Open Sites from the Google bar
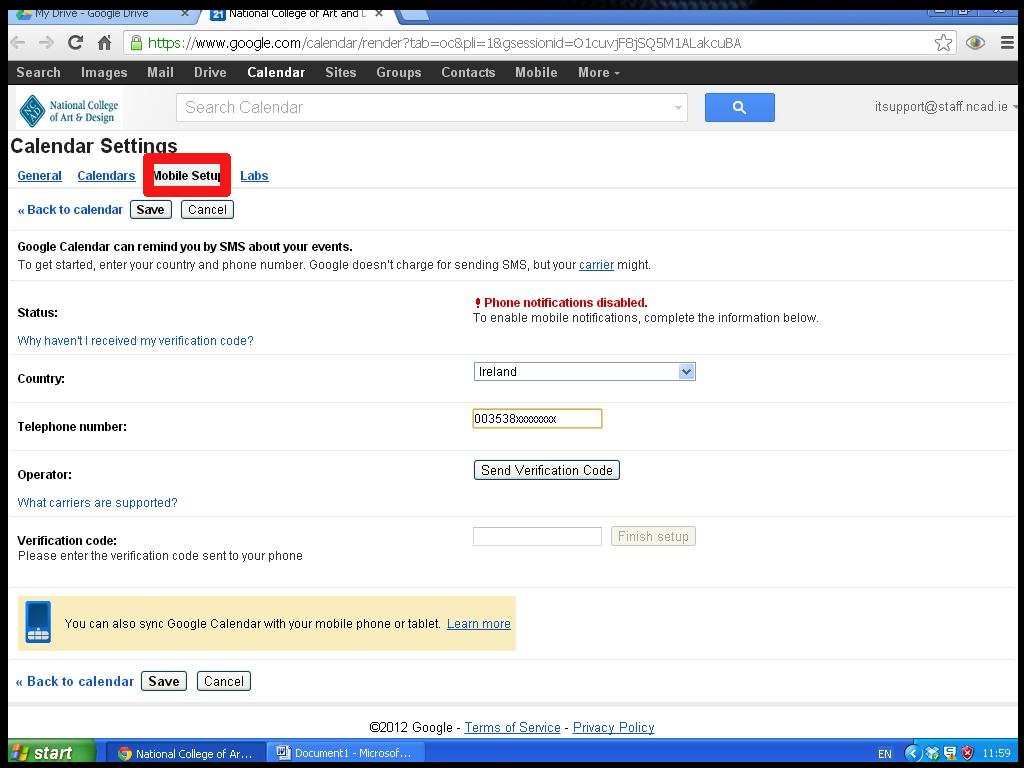This screenshot has height=768, width=1024. pos(341,72)
